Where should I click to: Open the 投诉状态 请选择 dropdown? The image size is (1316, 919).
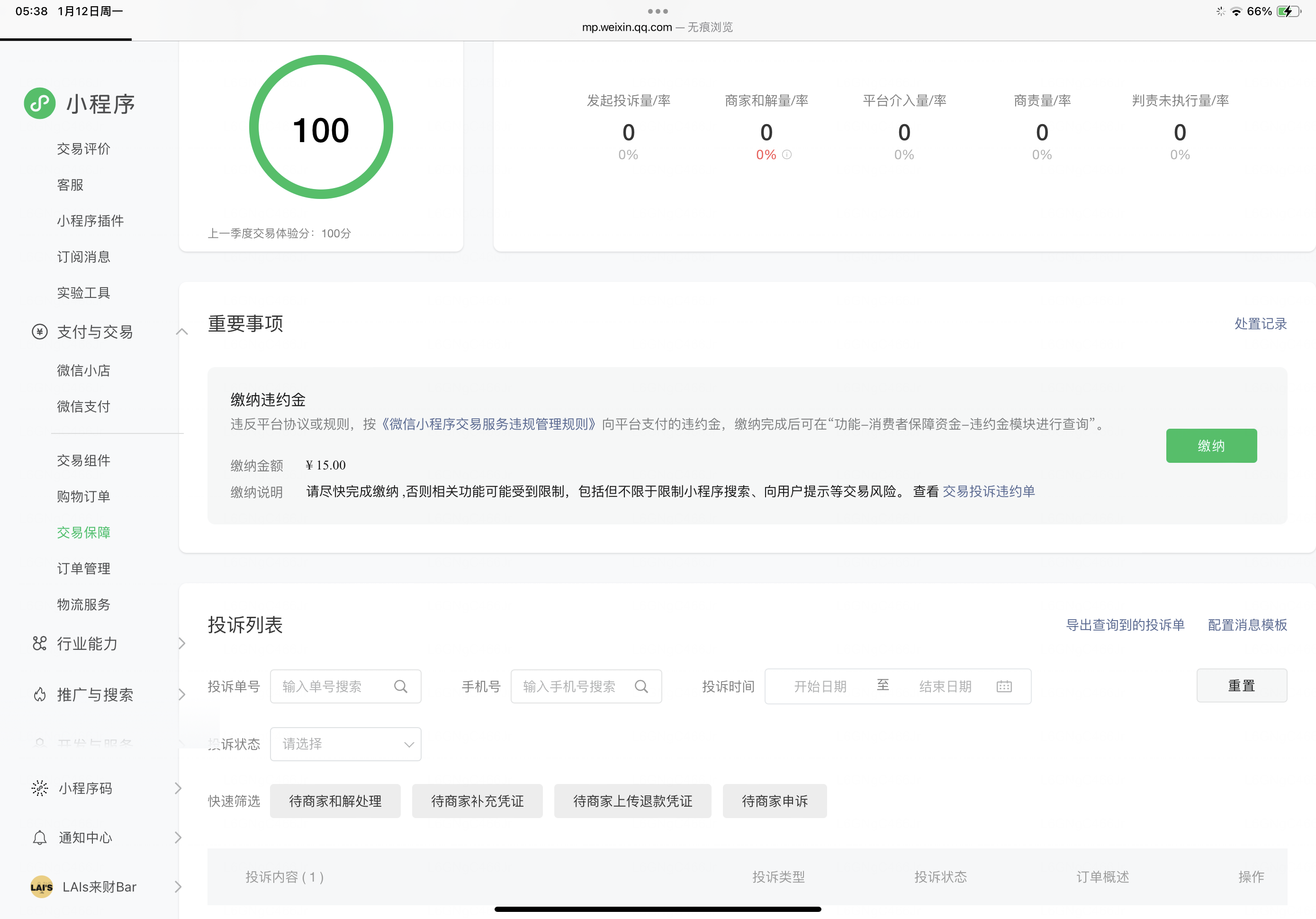(346, 744)
